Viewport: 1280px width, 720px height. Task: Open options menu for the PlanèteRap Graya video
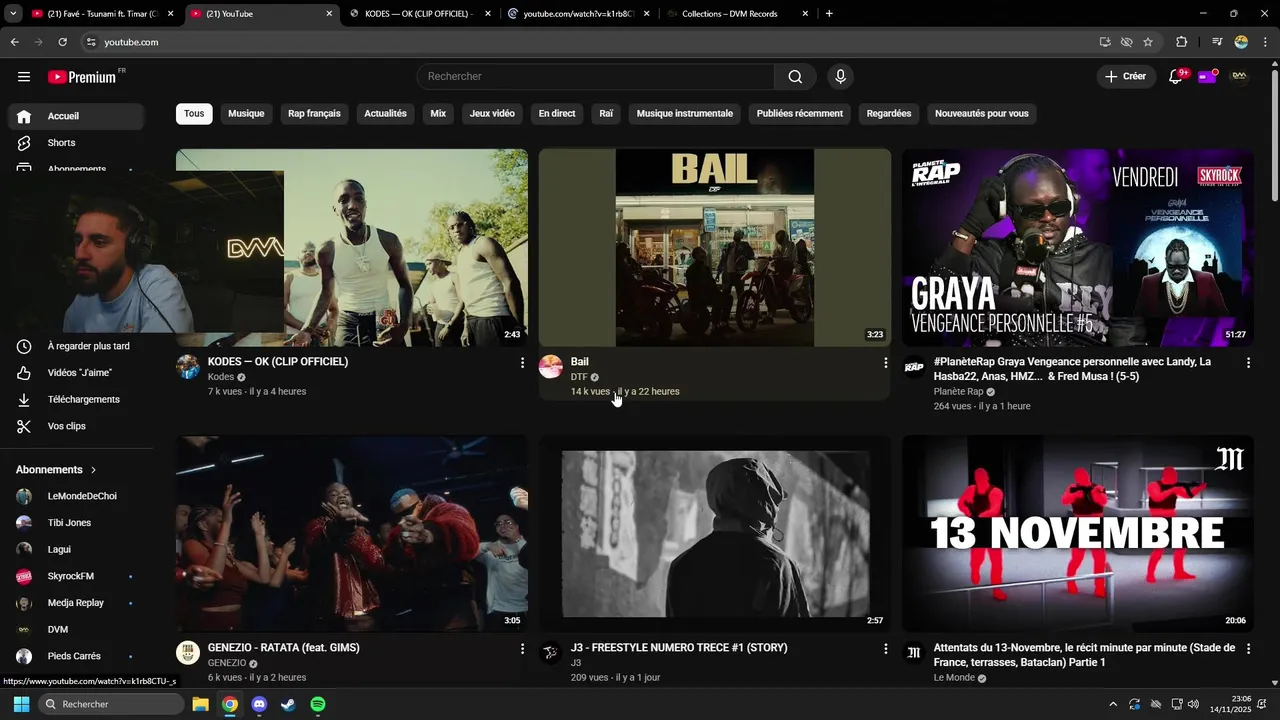tap(1248, 362)
